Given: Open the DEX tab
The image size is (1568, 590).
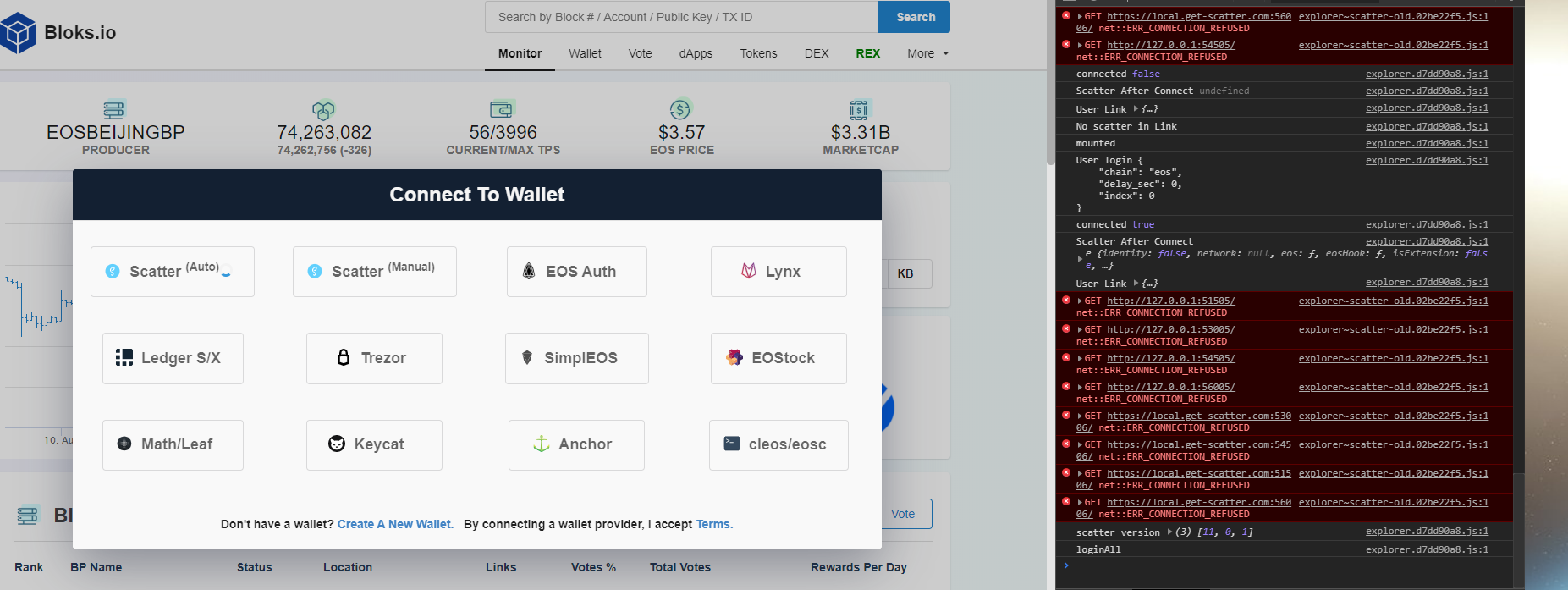Looking at the screenshot, I should 817,53.
